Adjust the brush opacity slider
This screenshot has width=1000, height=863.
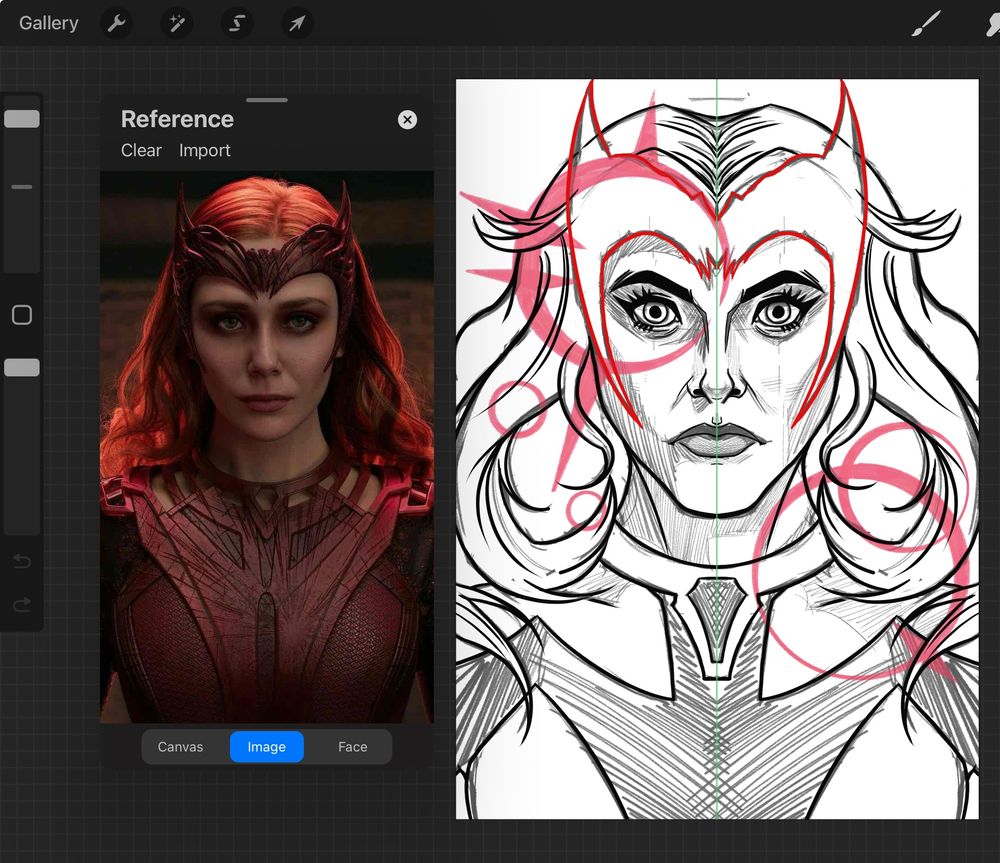coord(22,367)
